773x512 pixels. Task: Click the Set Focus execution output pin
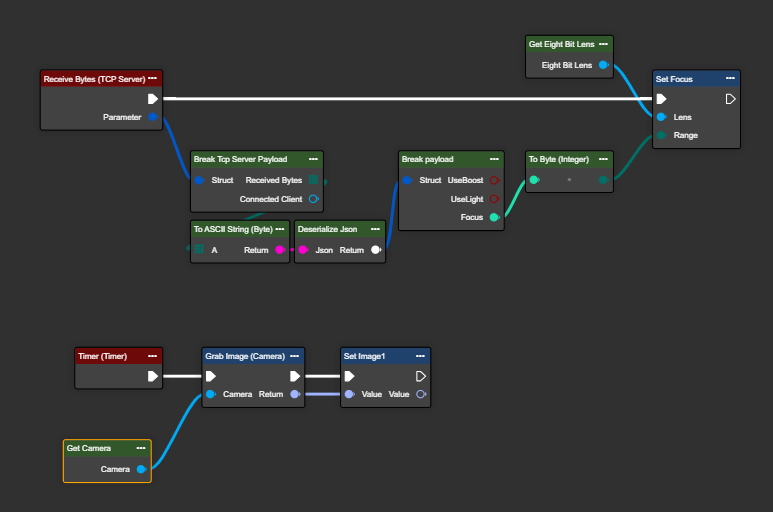(730, 98)
